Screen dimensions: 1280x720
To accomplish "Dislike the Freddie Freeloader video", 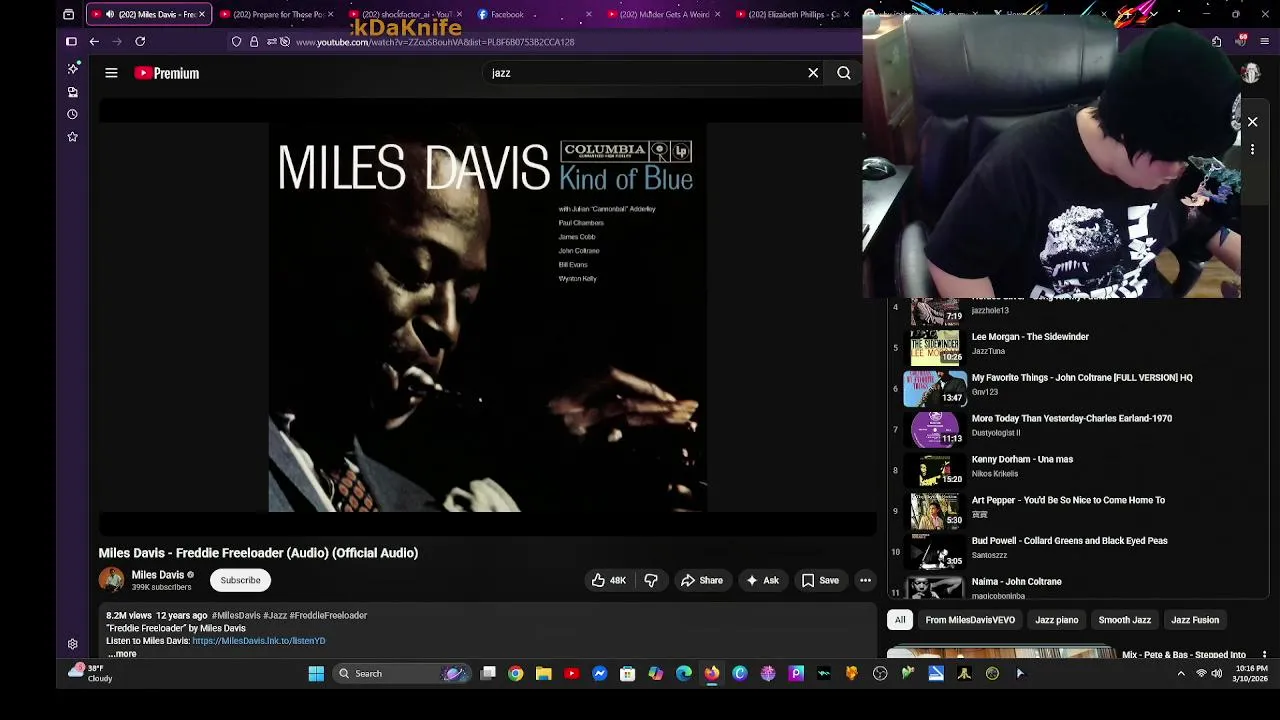I will [x=651, y=580].
